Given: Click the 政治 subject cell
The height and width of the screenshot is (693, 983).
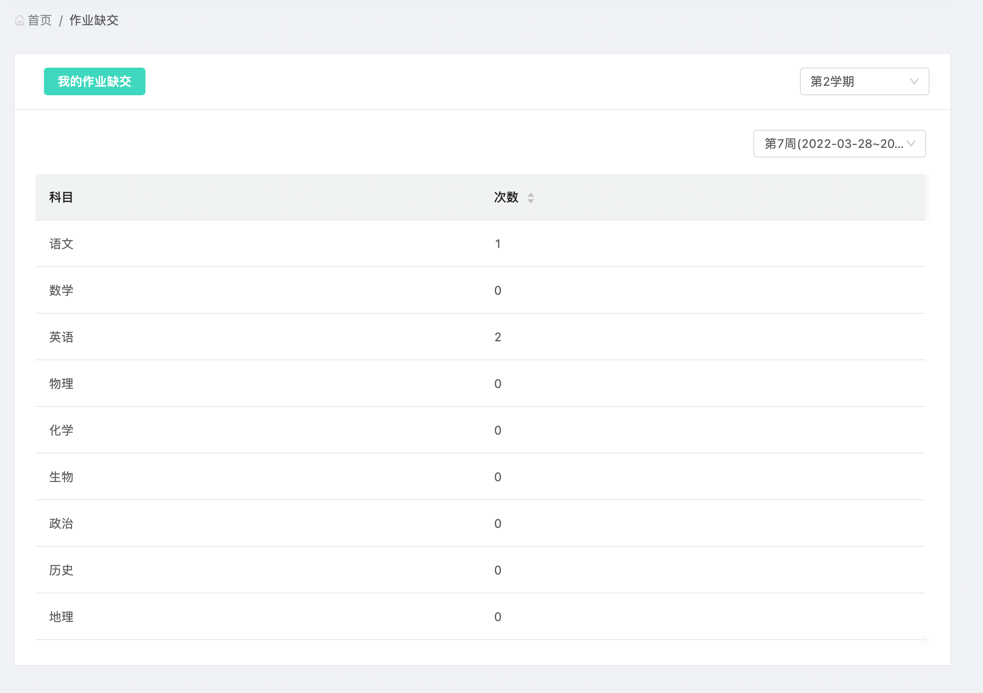Looking at the screenshot, I should click(61, 524).
